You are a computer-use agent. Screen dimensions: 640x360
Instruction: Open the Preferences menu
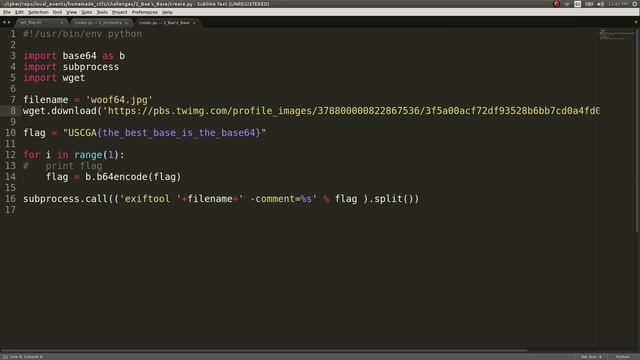pyautogui.click(x=144, y=12)
